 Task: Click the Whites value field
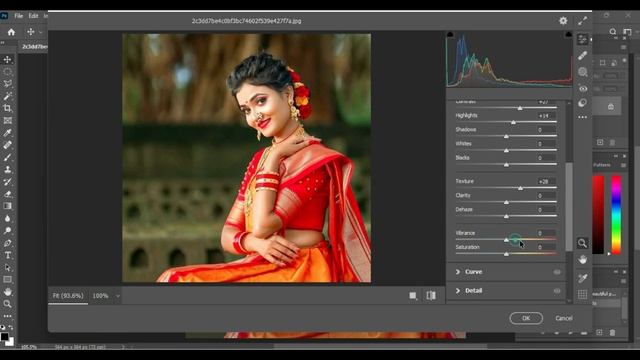[545, 144]
